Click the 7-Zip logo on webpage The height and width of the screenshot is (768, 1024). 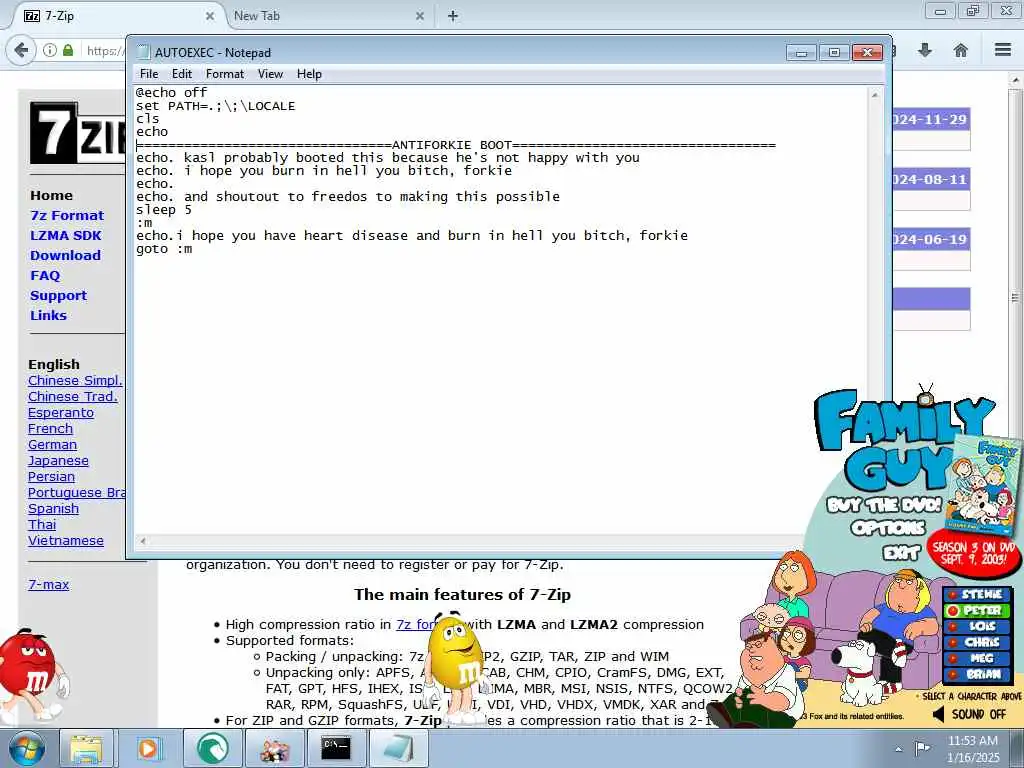tap(77, 133)
